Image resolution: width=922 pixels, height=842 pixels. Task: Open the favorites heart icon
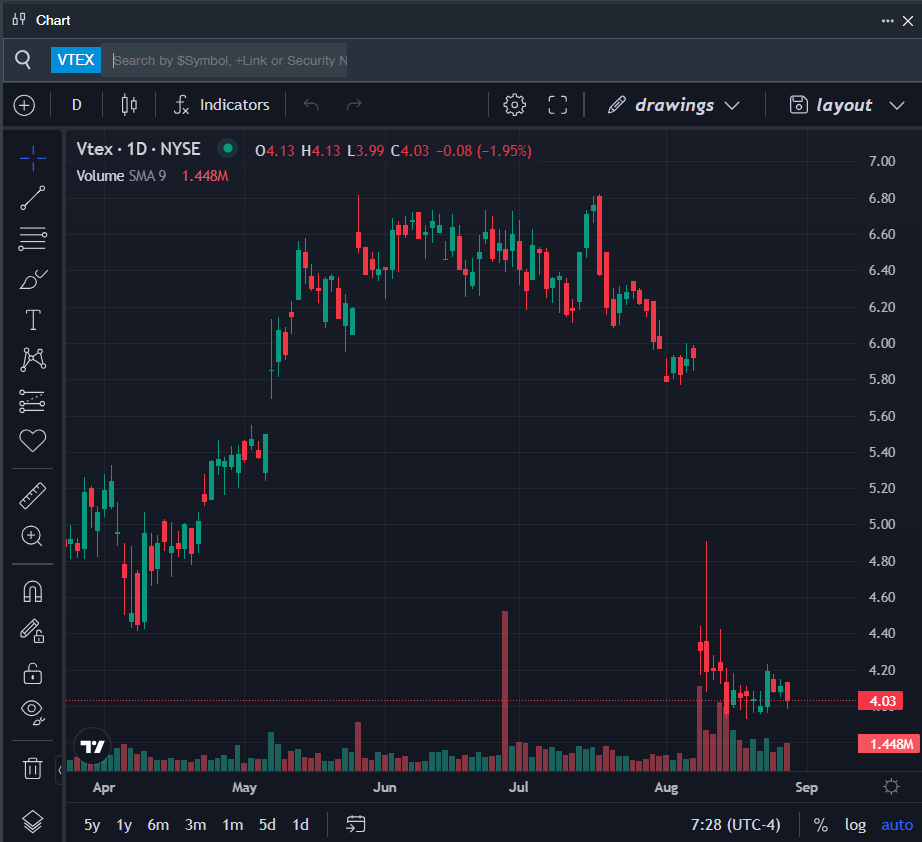pos(33,440)
